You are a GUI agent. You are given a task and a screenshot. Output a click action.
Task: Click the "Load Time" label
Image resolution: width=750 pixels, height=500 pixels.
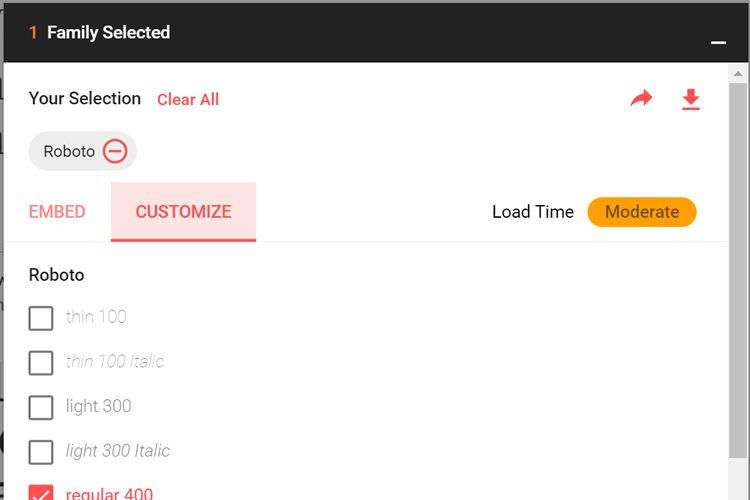coord(533,212)
